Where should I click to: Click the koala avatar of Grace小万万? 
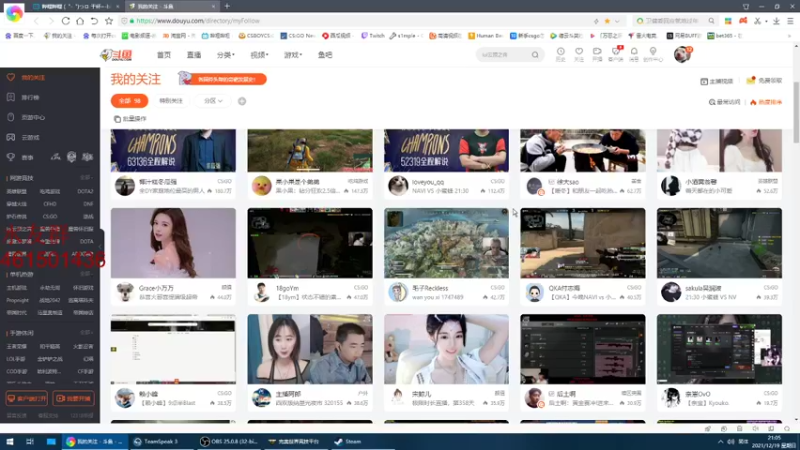click(124, 292)
